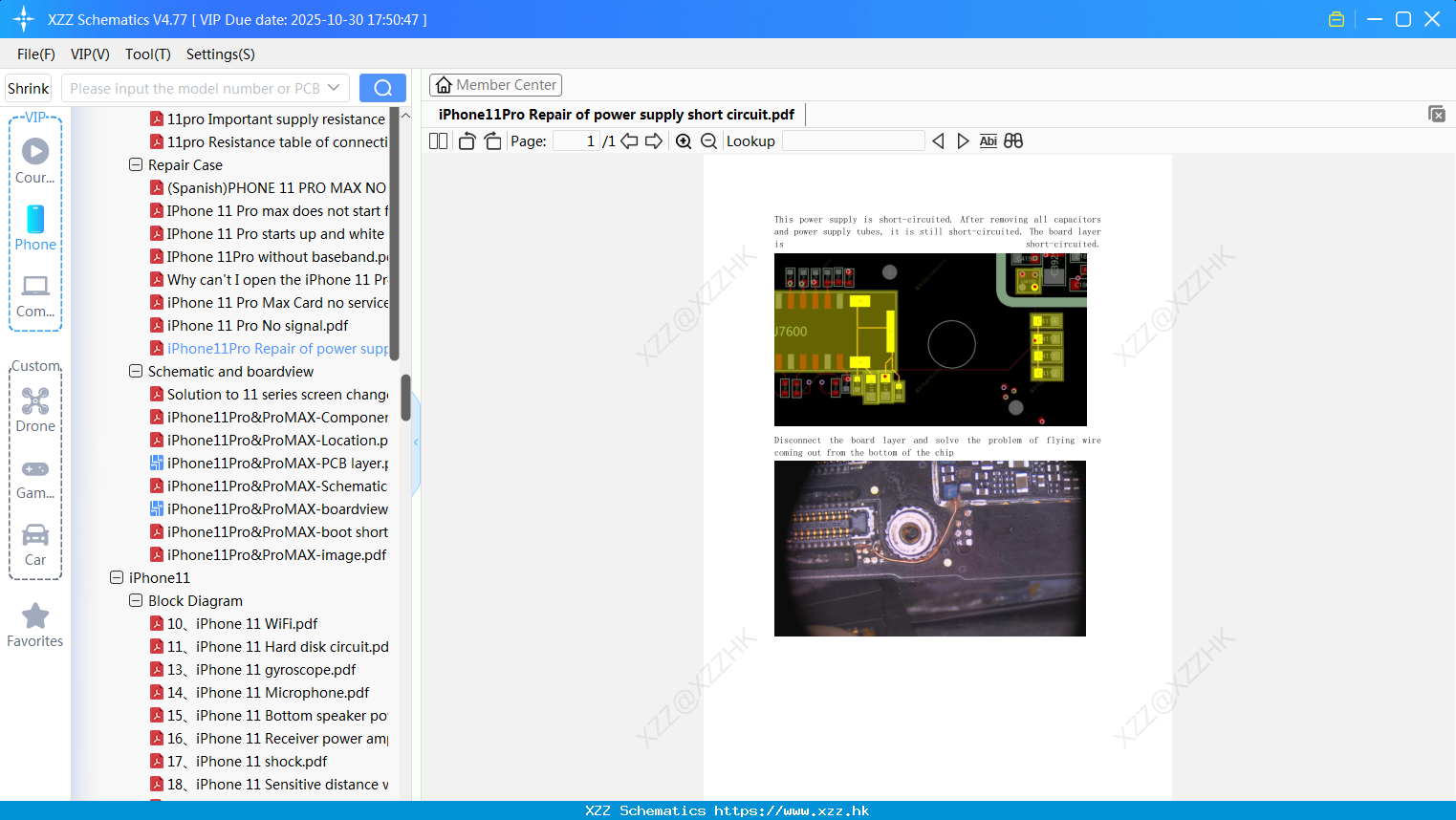Go to next page arrow
The image size is (1456, 820).
pyautogui.click(x=654, y=140)
